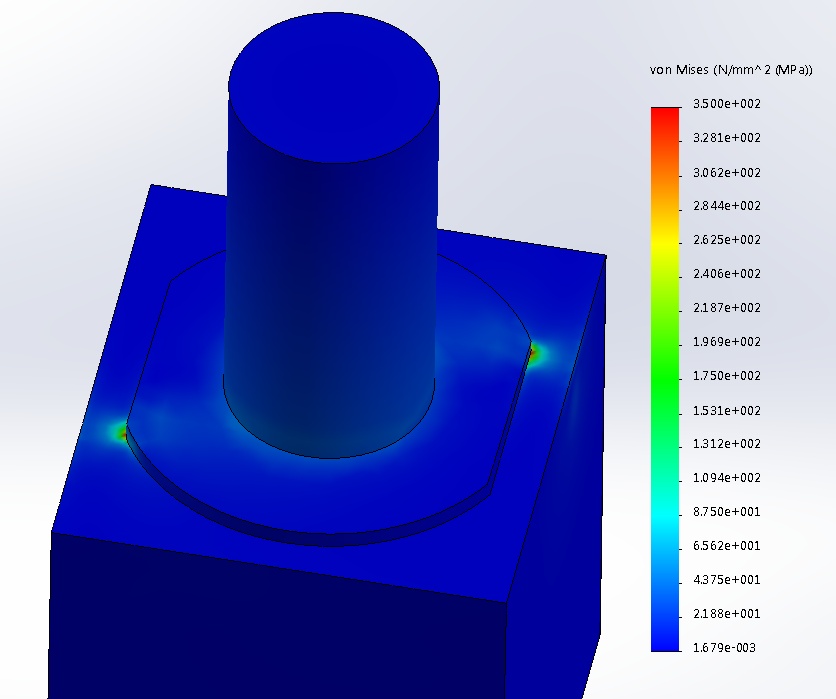
Task: Click the 4.375e+001 legend value
Action: tap(727, 580)
